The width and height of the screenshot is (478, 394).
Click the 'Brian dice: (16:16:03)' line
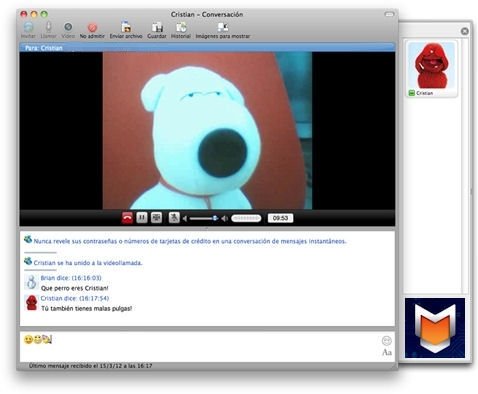pos(71,278)
